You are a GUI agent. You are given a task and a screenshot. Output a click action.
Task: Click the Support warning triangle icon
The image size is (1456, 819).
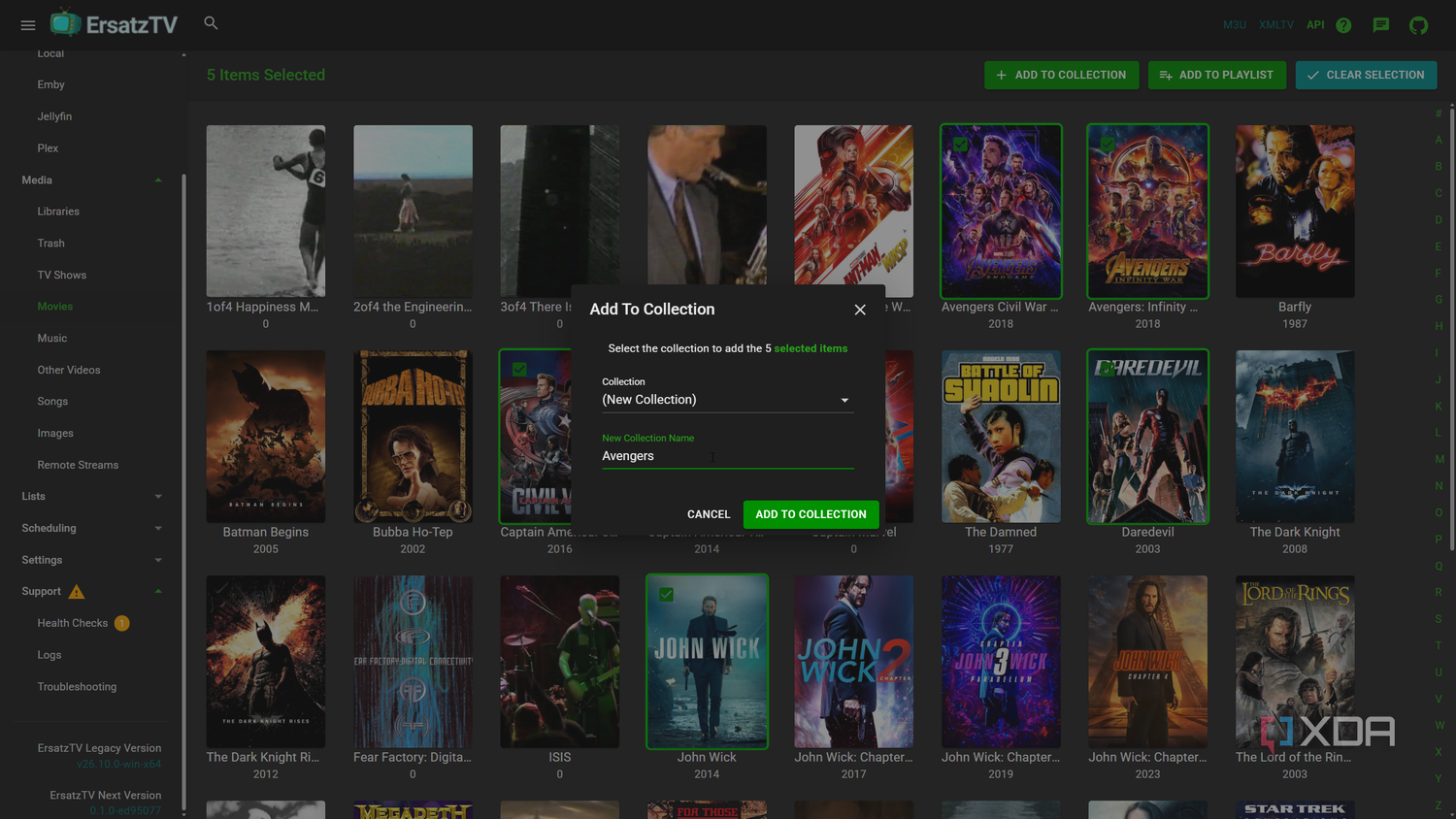[x=77, y=591]
